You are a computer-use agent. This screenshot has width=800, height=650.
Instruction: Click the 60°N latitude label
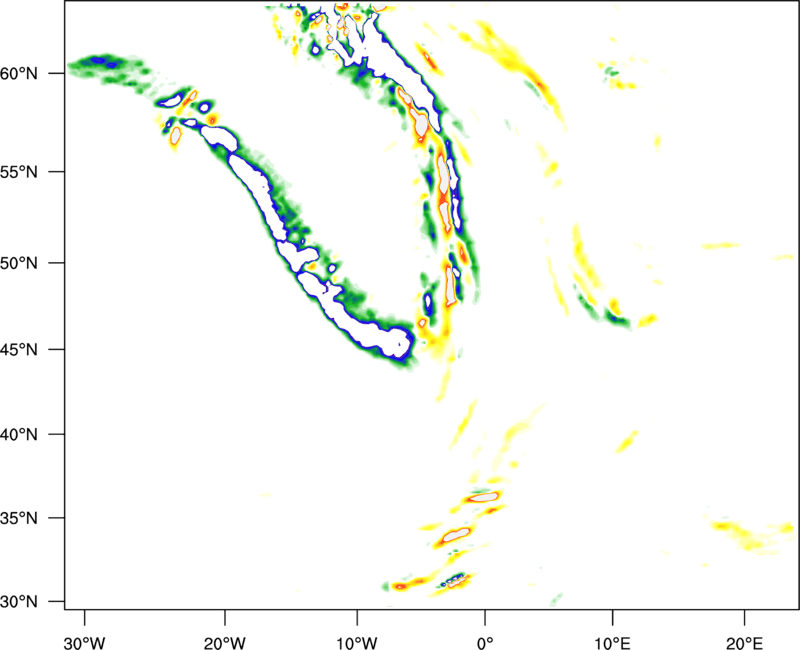[x=19, y=74]
